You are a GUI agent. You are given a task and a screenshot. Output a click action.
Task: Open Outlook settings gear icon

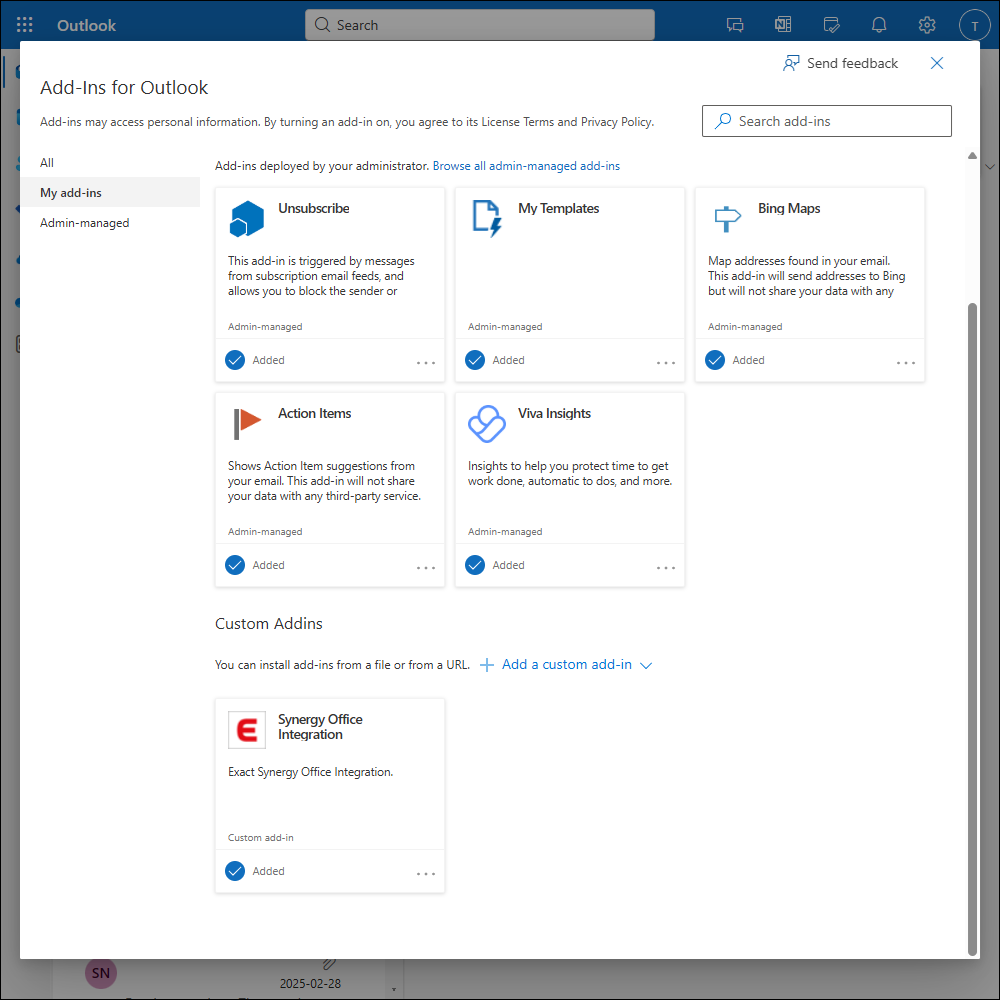click(x=927, y=25)
